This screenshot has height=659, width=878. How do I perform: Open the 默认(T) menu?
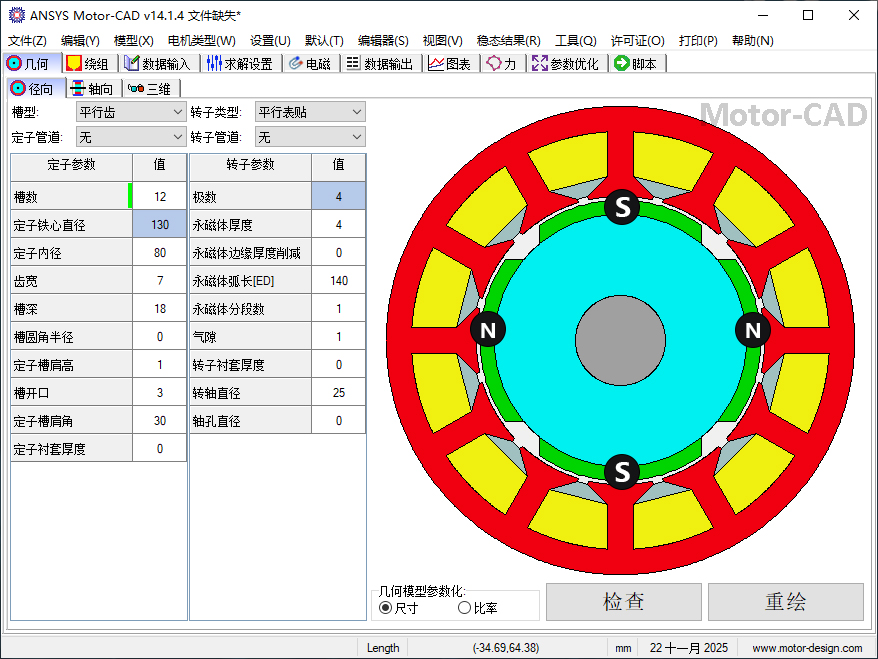click(x=324, y=41)
